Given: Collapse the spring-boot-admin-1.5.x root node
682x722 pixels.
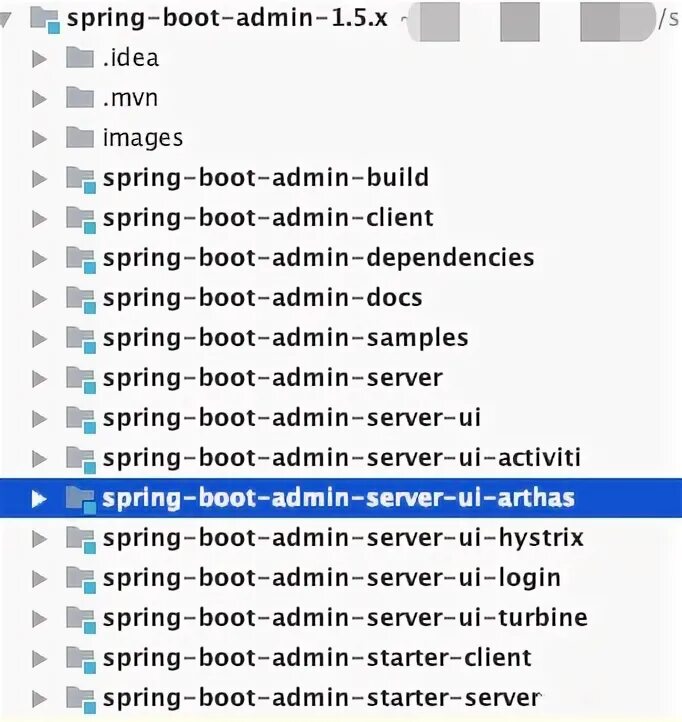Looking at the screenshot, I should (10, 19).
